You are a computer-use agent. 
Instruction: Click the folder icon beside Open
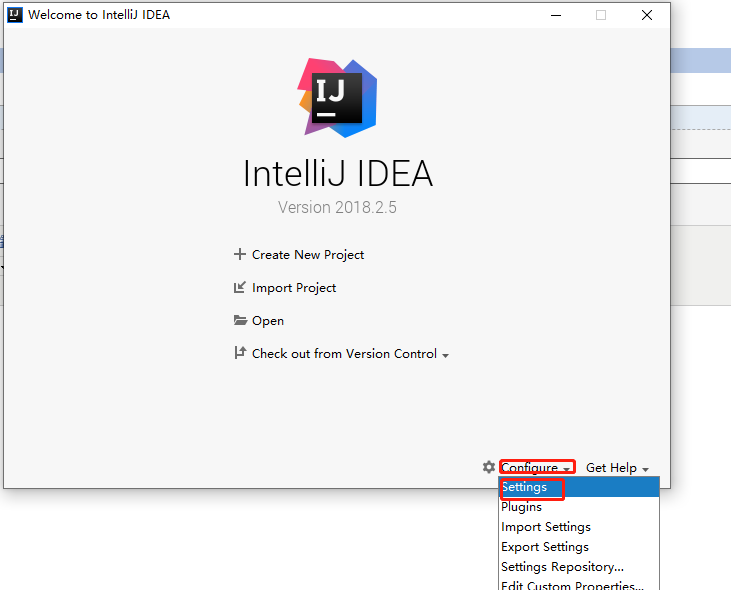240,320
